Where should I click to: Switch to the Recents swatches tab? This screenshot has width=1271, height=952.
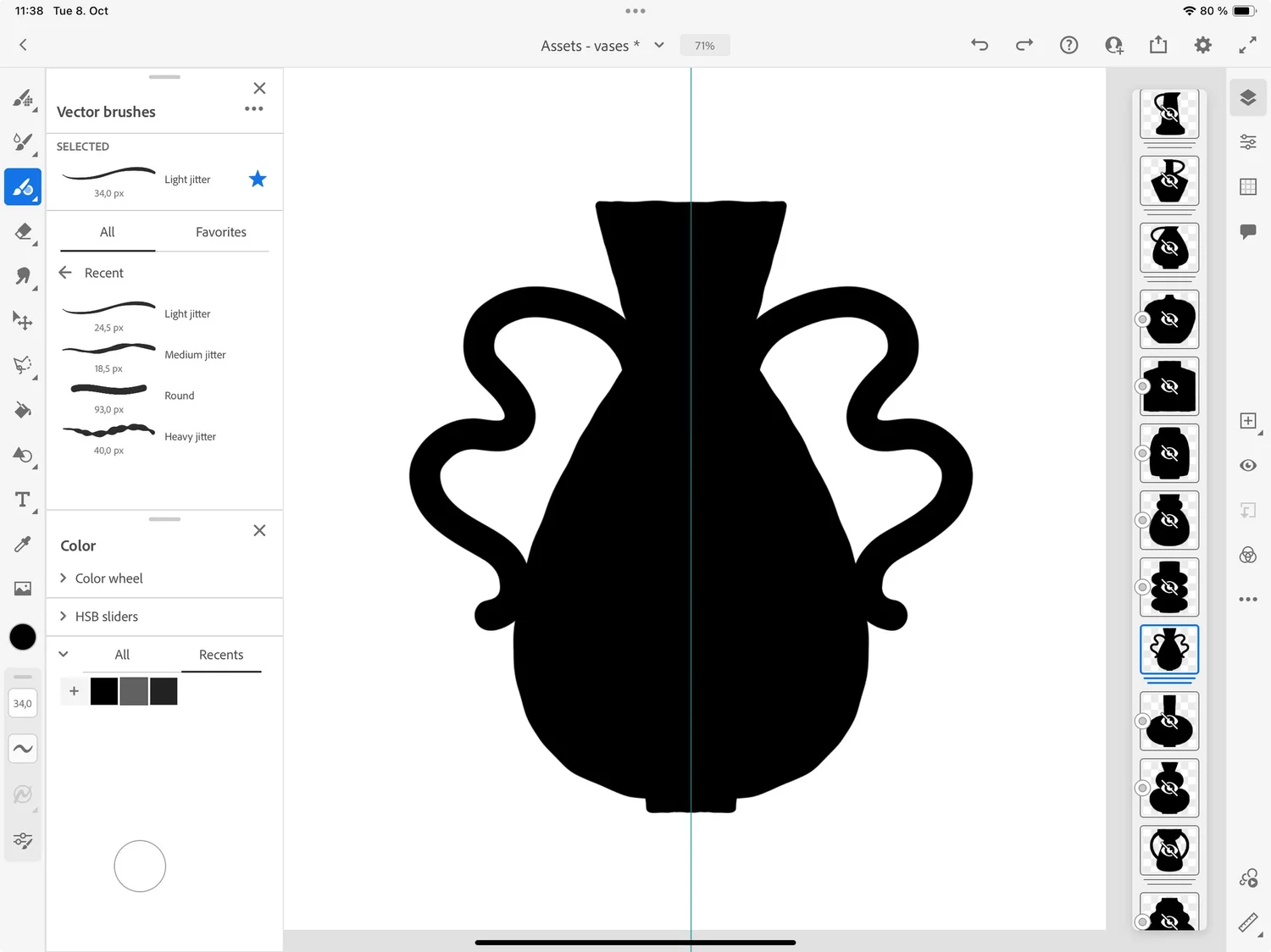click(x=220, y=654)
